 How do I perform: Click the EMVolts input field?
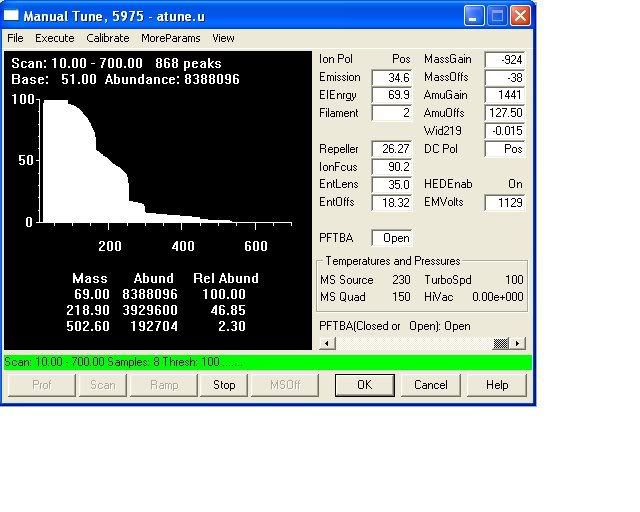pos(505,203)
